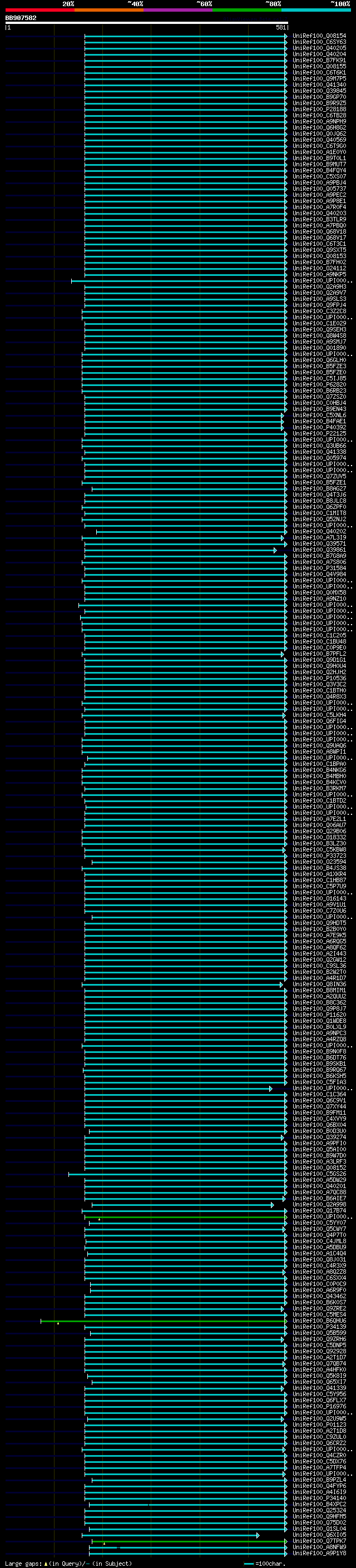Select hit label UniRef100_A1XKR4
Screen dimensions: 356x1568
pos(319,874)
